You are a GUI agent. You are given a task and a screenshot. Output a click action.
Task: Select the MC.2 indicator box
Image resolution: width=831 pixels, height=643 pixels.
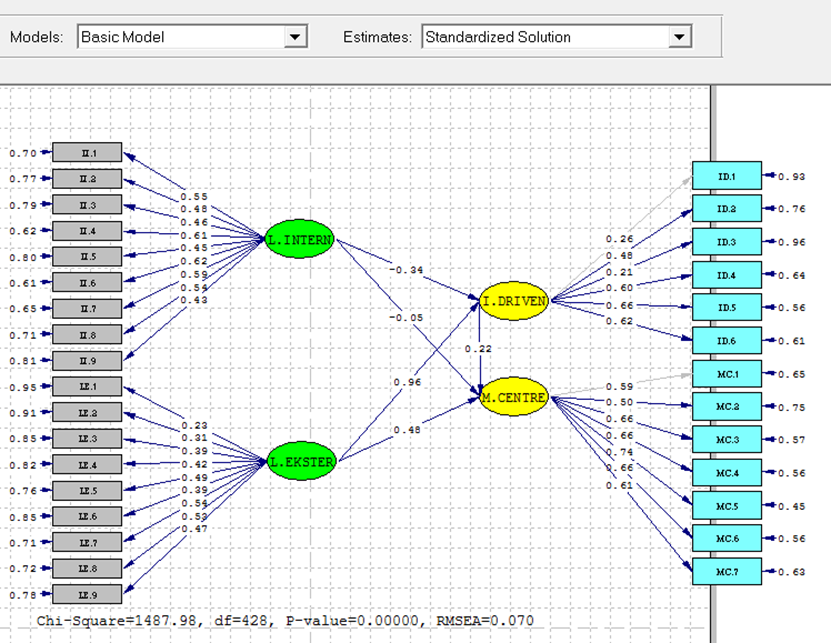[727, 407]
